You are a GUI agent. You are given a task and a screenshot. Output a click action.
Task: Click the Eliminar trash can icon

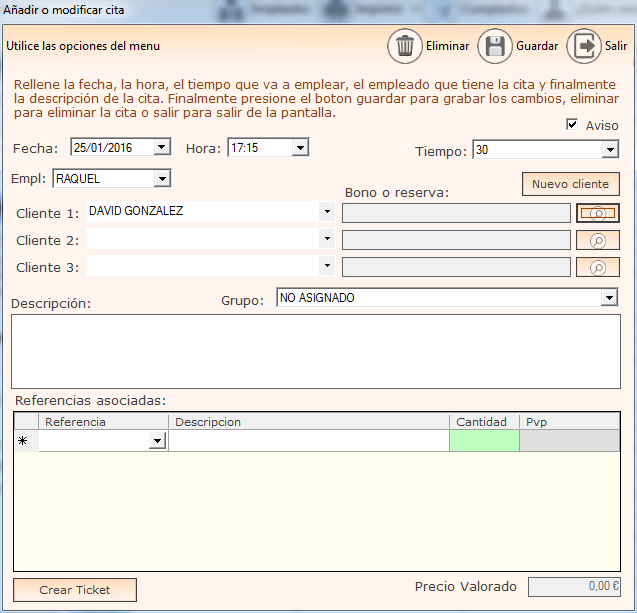pyautogui.click(x=405, y=46)
